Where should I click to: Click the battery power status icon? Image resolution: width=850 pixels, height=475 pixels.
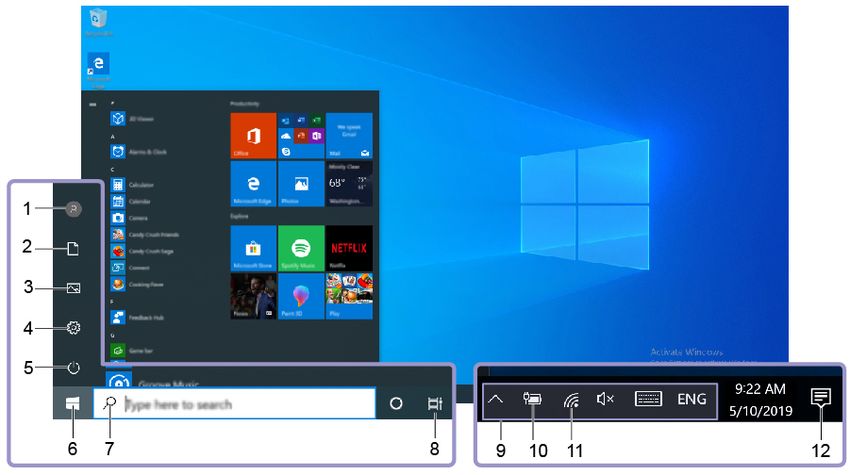click(x=532, y=400)
